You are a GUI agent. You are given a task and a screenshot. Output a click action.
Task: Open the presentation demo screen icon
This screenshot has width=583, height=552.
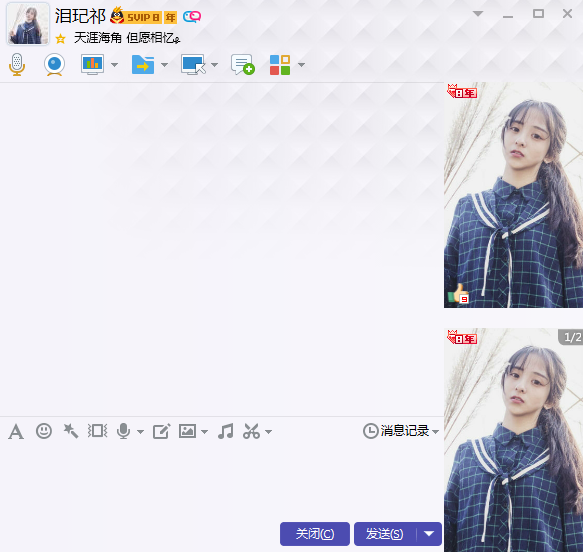[x=93, y=65]
